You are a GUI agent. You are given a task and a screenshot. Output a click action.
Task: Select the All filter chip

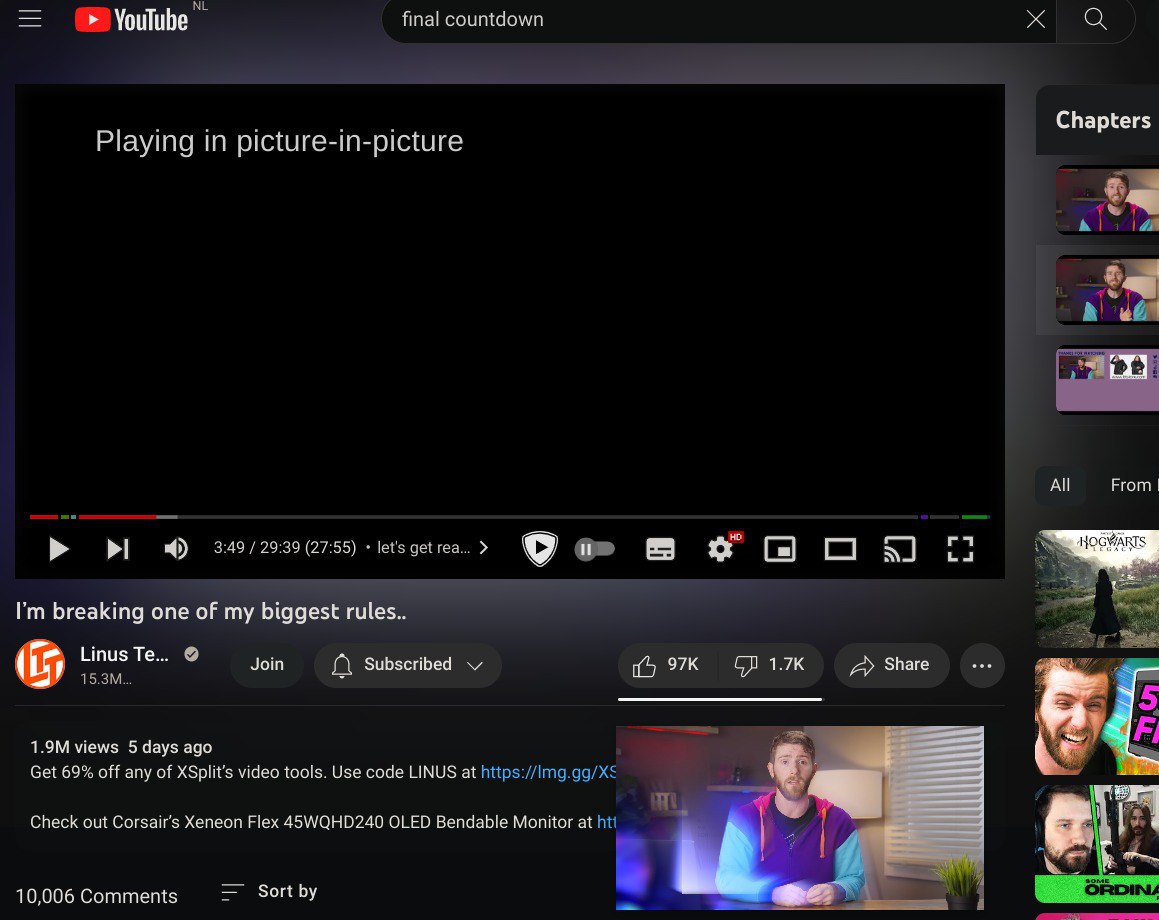tap(1060, 485)
